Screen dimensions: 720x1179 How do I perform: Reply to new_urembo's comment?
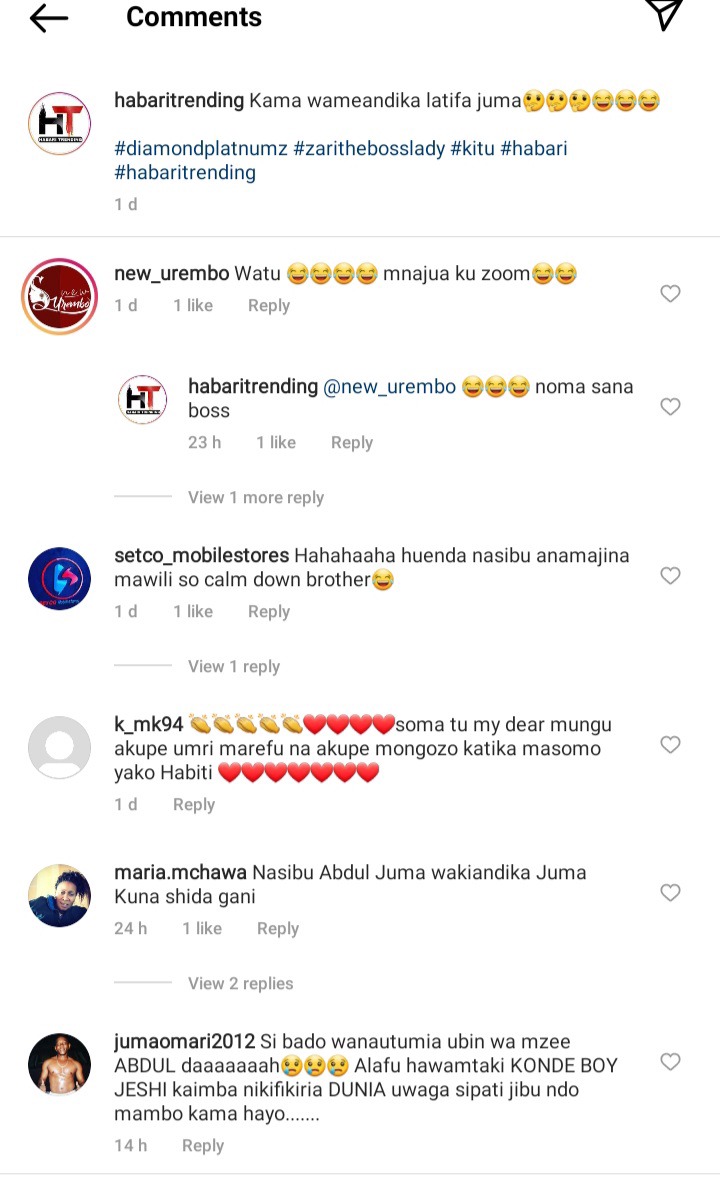click(268, 306)
